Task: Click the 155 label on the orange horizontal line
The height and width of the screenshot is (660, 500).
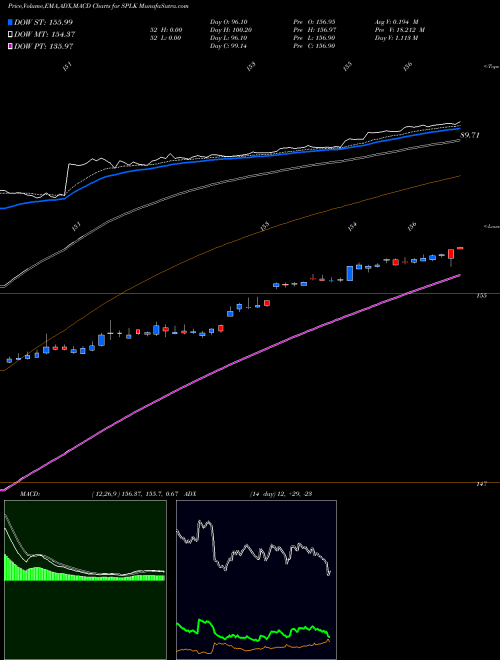Action: click(481, 296)
